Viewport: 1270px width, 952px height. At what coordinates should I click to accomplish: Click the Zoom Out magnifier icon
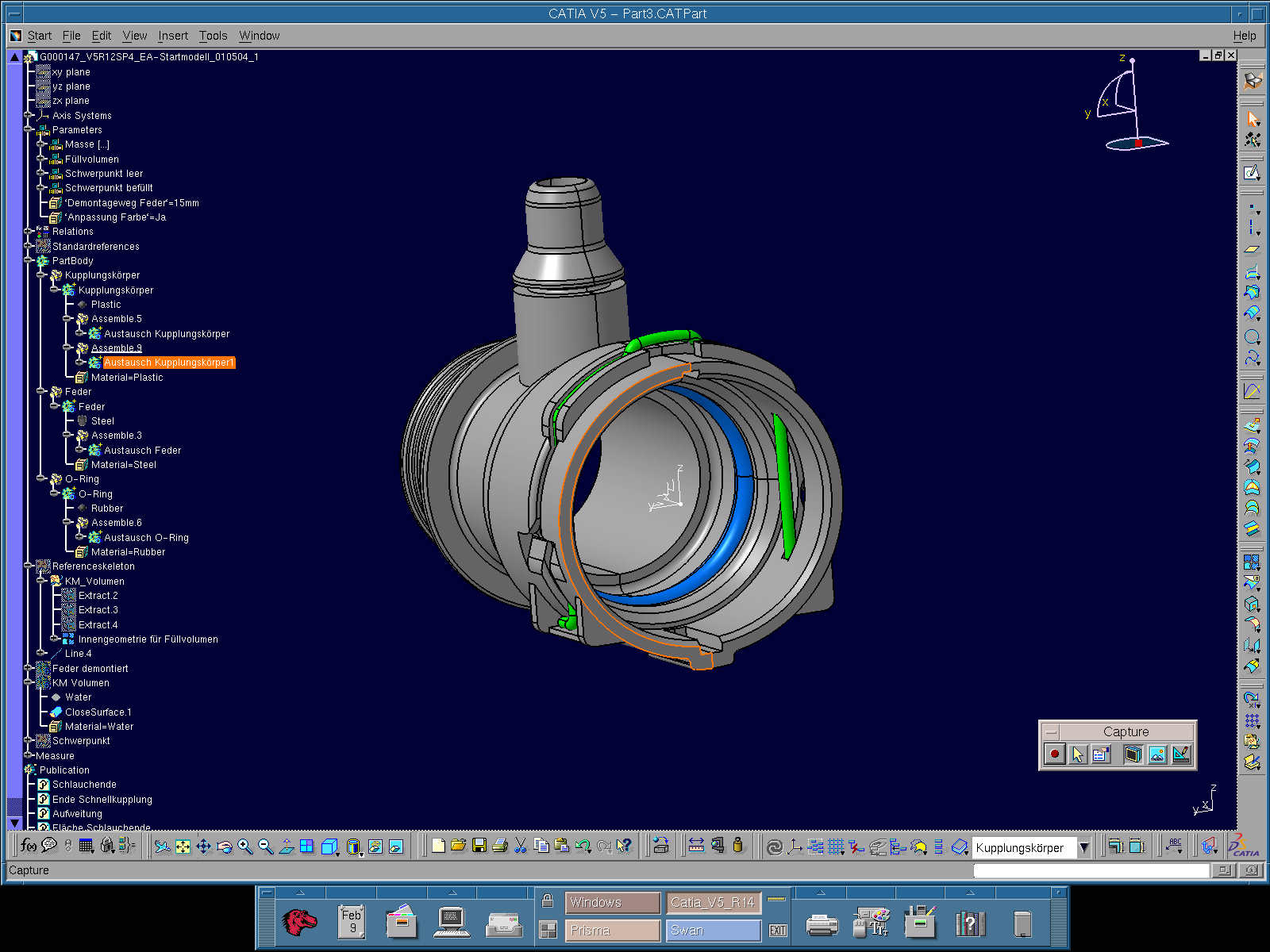[x=265, y=846]
